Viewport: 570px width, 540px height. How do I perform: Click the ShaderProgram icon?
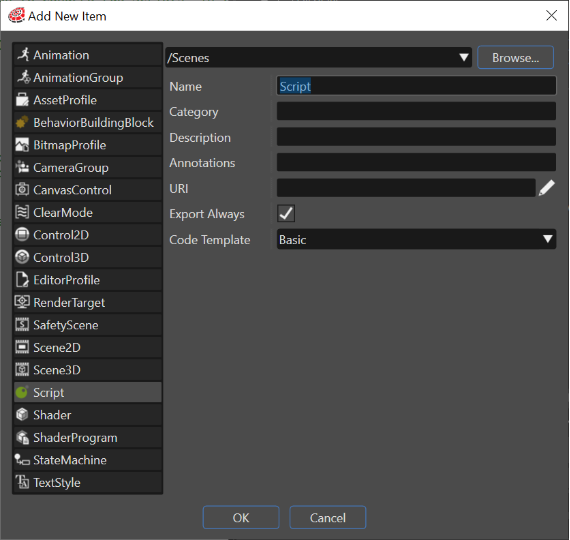click(x=22, y=437)
